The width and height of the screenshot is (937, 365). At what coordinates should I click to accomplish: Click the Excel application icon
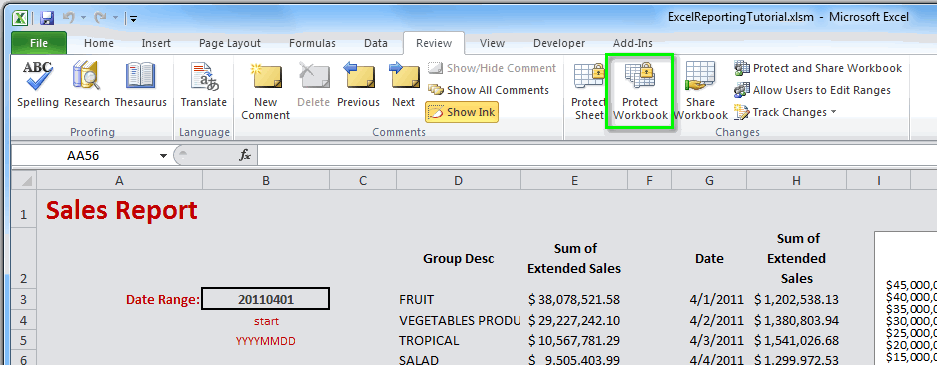21,18
